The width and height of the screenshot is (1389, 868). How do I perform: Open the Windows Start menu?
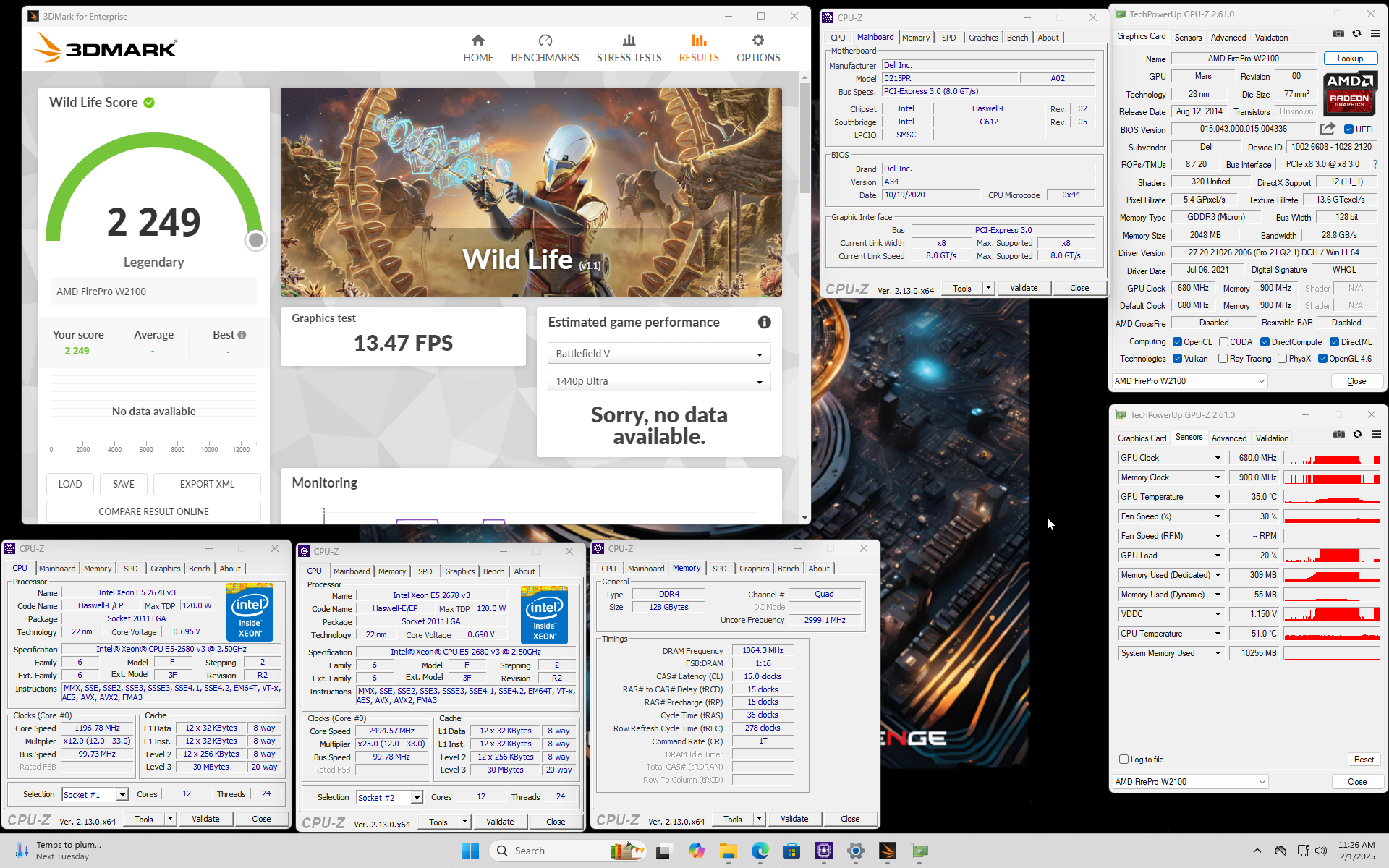click(470, 851)
